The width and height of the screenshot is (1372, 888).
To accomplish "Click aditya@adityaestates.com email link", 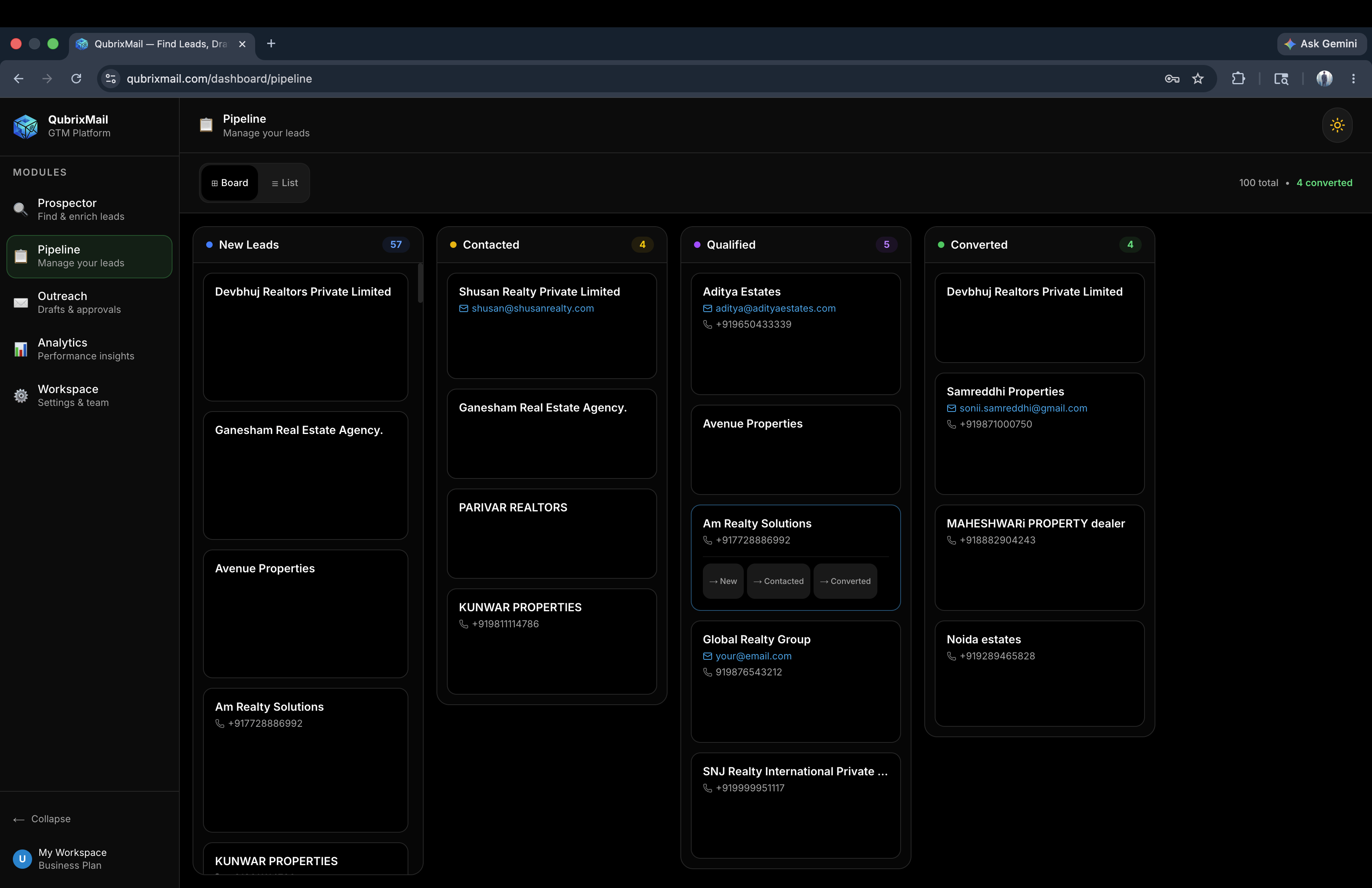I will (775, 308).
